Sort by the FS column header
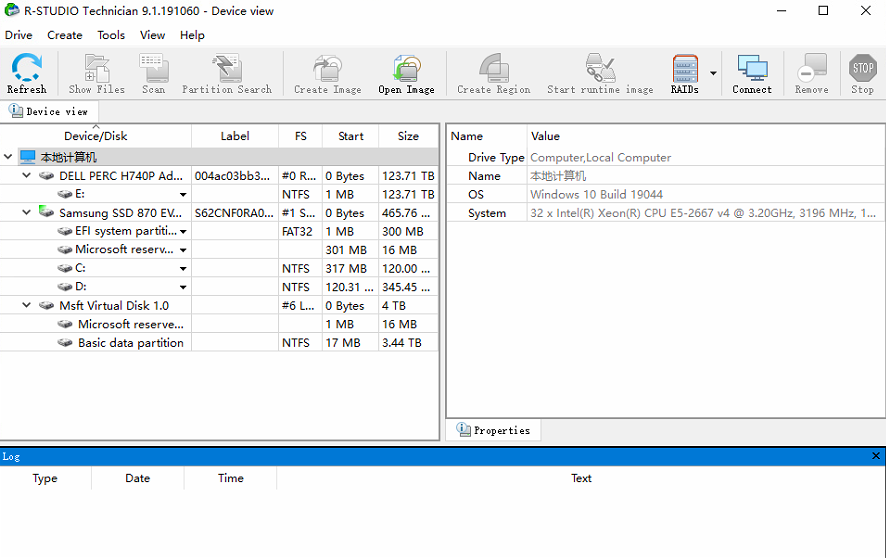This screenshot has height=558, width=886. pos(301,136)
